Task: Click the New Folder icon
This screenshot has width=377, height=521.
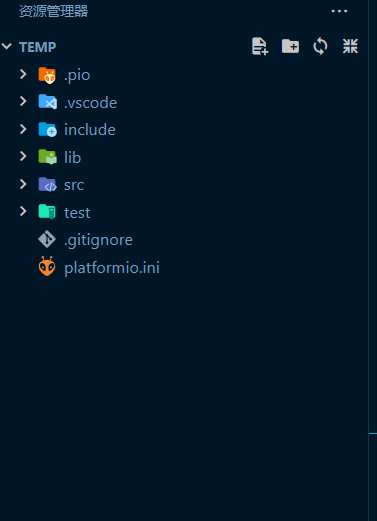Action: [290, 46]
